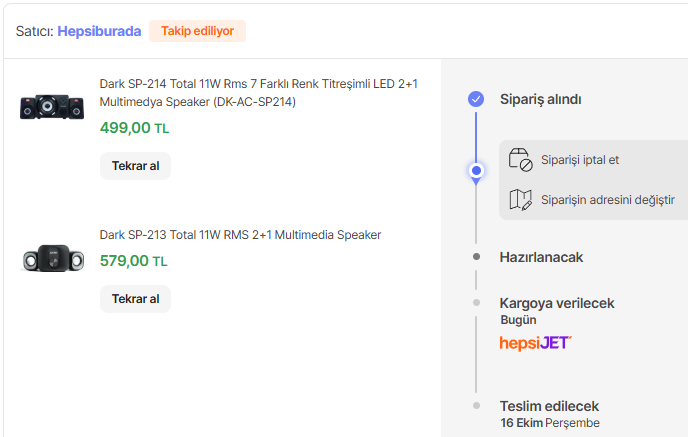Toggle the Takip ediyor follow badge
The height and width of the screenshot is (437, 688).
[x=197, y=31]
